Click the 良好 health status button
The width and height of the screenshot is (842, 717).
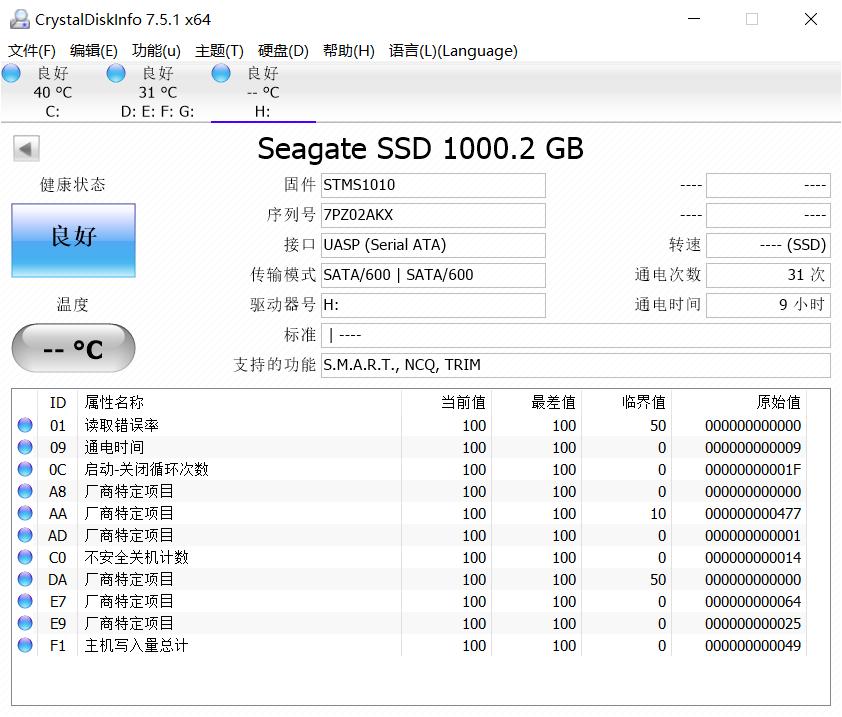(72, 240)
